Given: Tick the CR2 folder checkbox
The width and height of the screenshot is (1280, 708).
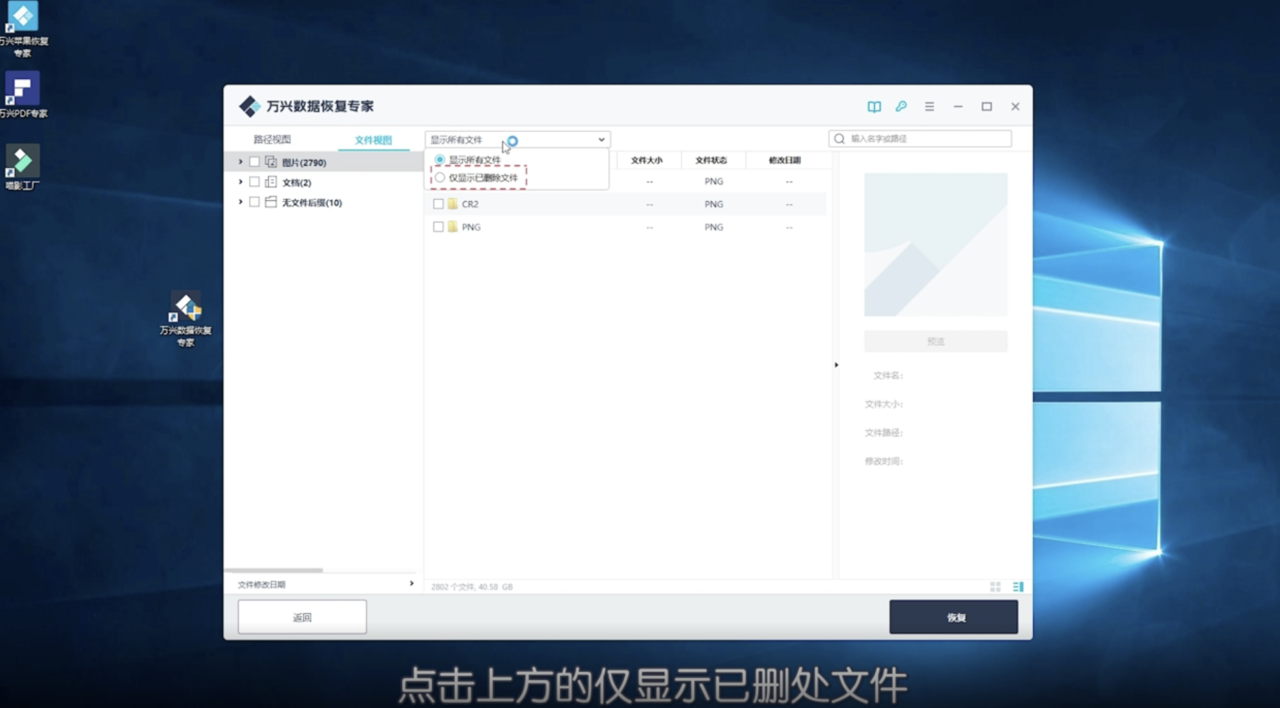Looking at the screenshot, I should pyautogui.click(x=438, y=204).
